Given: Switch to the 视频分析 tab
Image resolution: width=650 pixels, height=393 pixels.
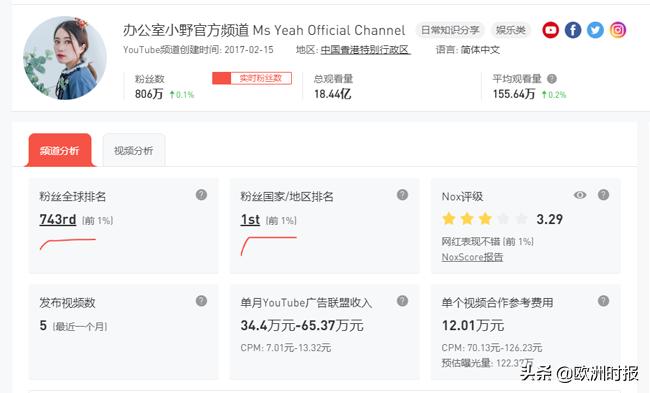Looking at the screenshot, I should (x=134, y=150).
